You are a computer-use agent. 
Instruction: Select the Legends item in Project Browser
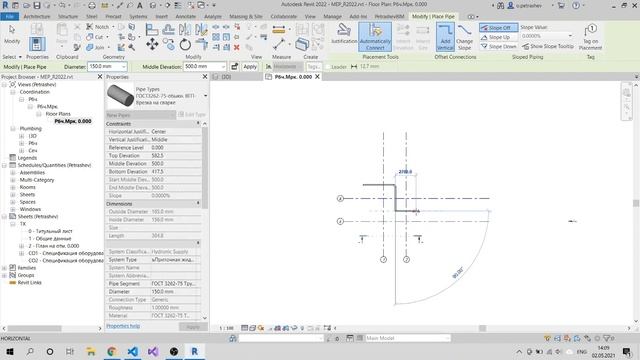[x=27, y=158]
